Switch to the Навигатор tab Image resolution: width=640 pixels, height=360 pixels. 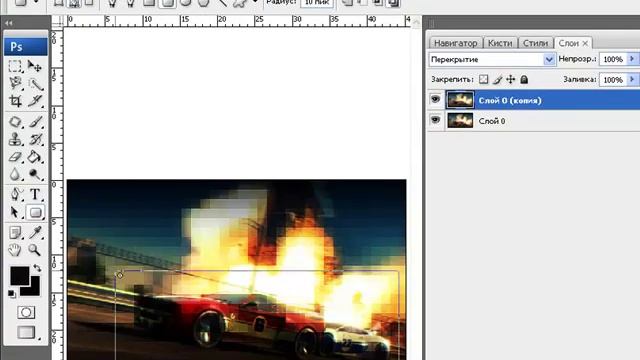456,43
